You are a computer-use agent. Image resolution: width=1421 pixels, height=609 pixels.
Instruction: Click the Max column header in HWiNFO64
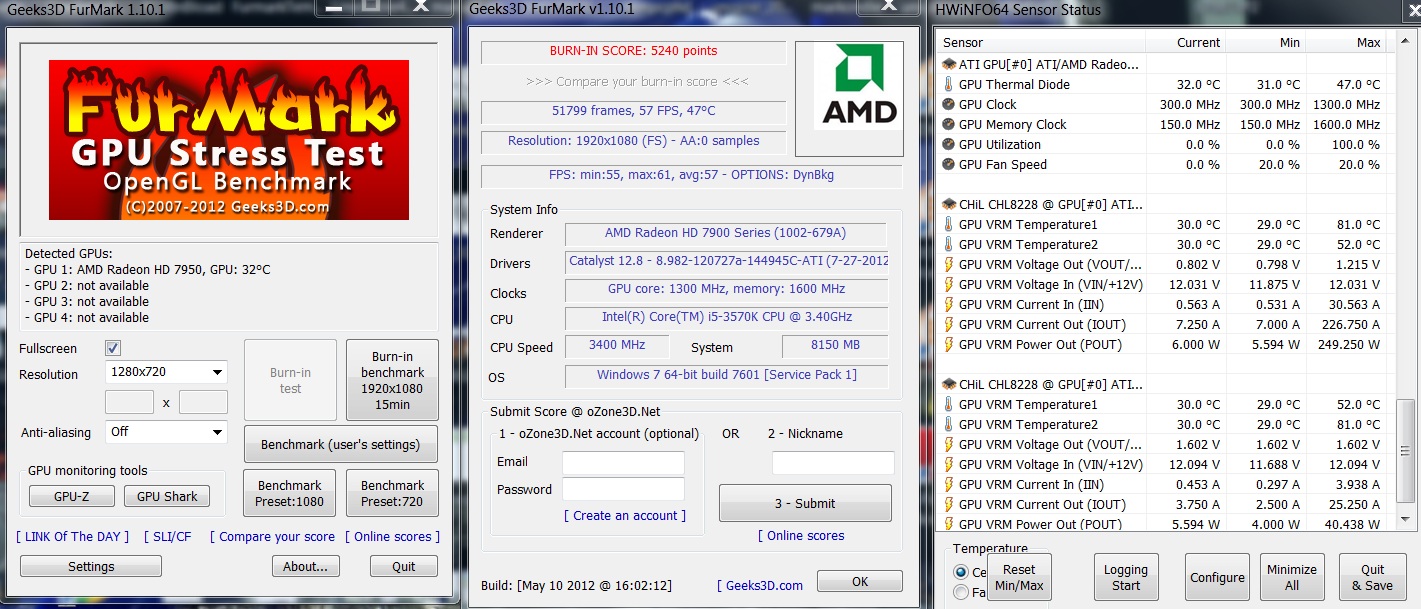coord(1346,42)
